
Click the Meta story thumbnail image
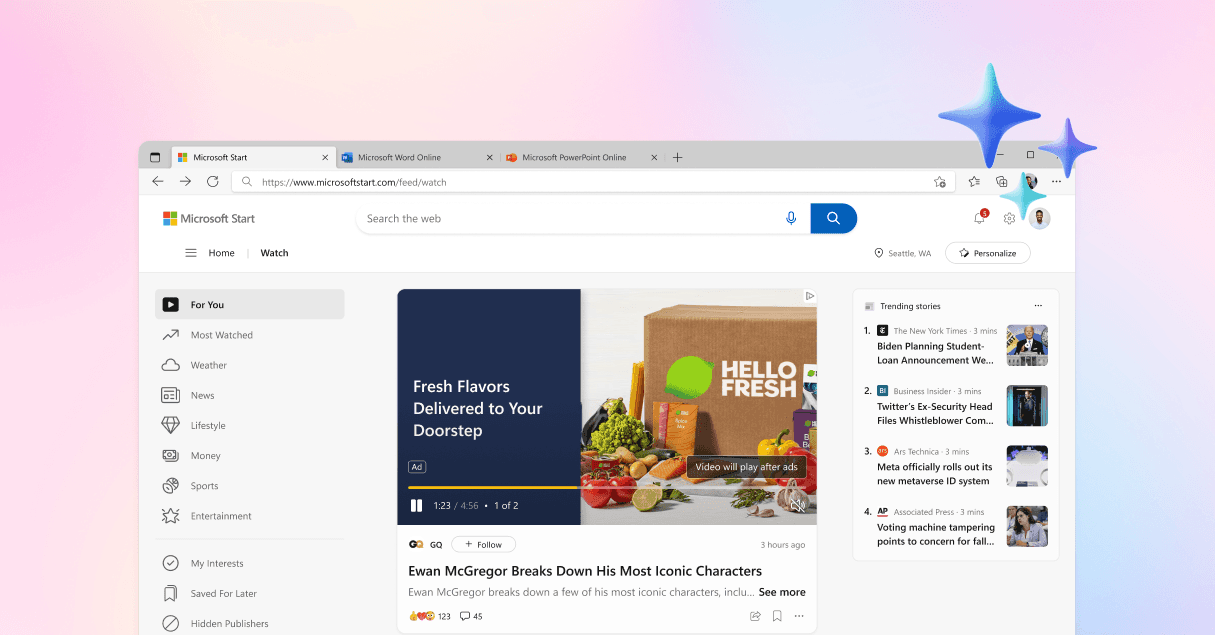tap(1027, 466)
